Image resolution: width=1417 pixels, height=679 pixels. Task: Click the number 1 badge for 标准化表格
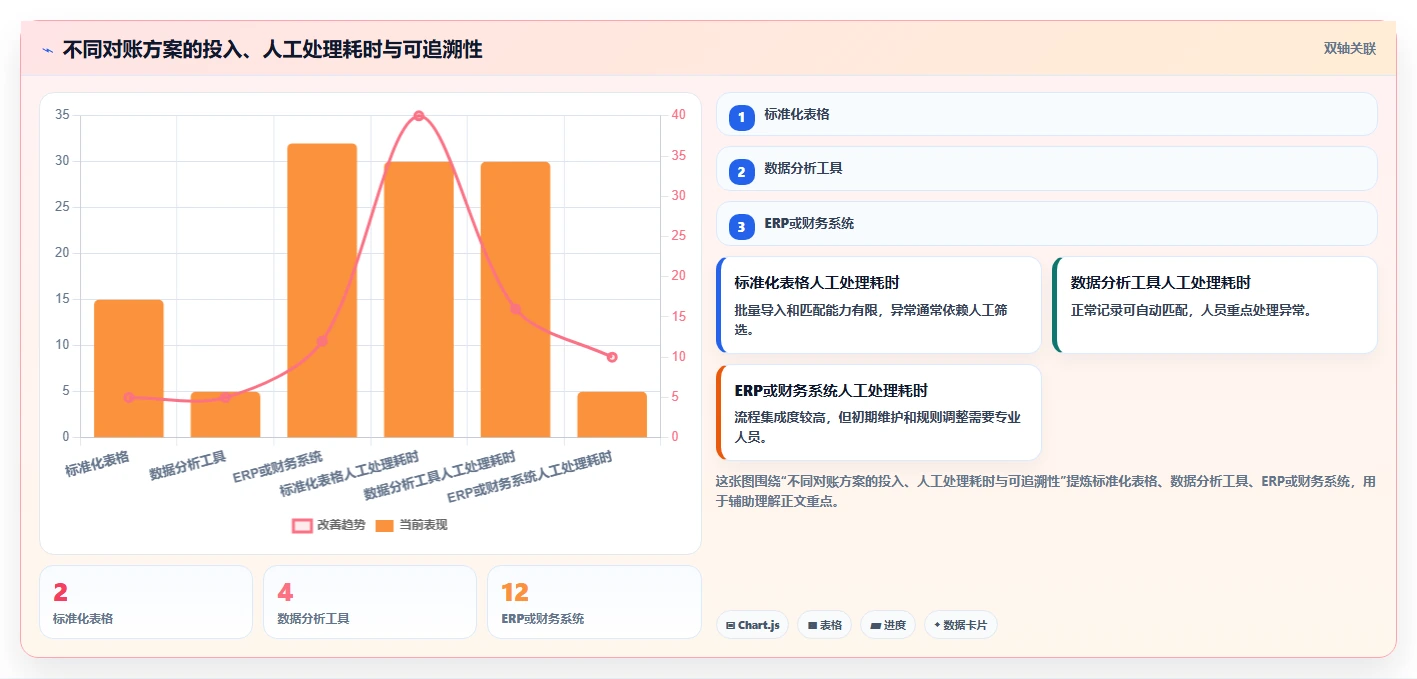tap(741, 118)
